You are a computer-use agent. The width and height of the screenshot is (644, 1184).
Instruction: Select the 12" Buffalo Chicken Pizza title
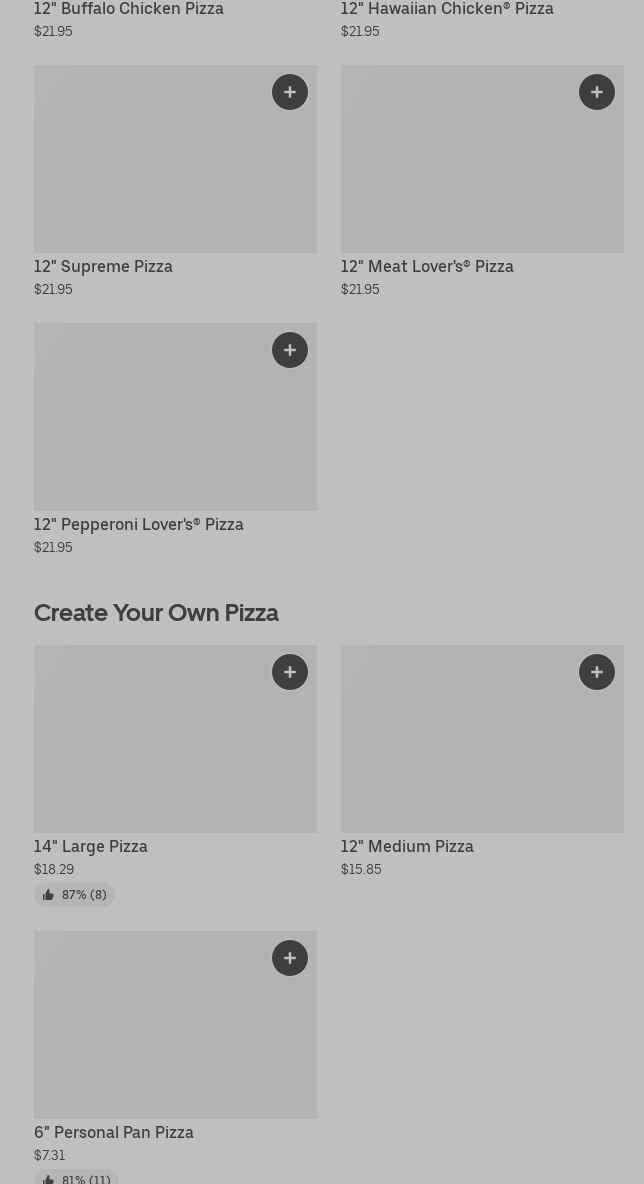click(x=129, y=9)
